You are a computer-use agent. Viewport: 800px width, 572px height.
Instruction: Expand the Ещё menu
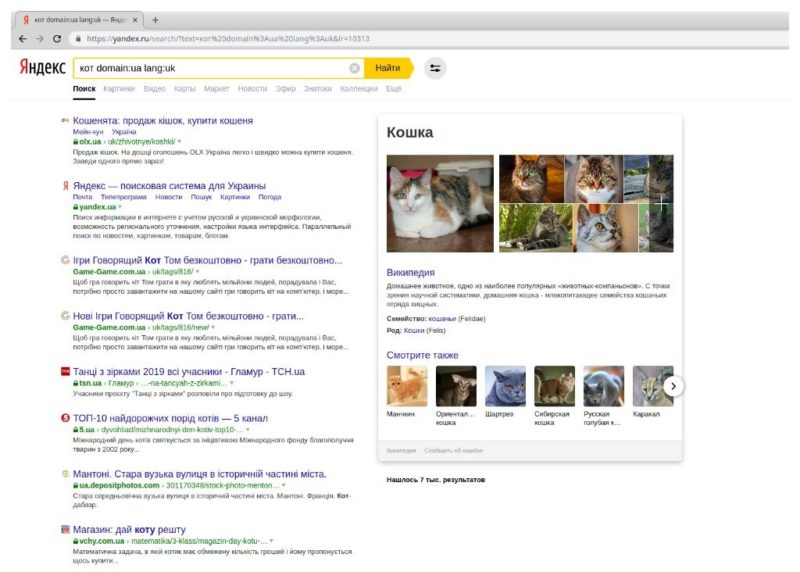pyautogui.click(x=393, y=89)
